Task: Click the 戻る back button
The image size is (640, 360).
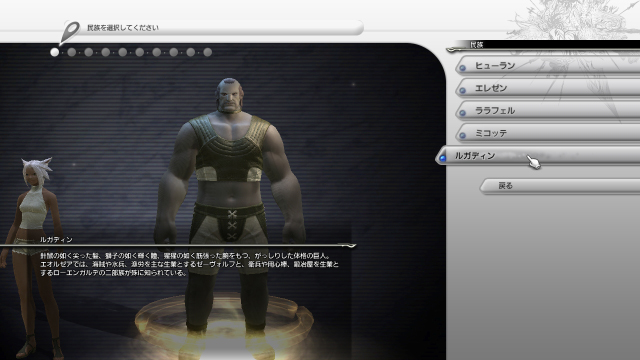Action: [559, 186]
